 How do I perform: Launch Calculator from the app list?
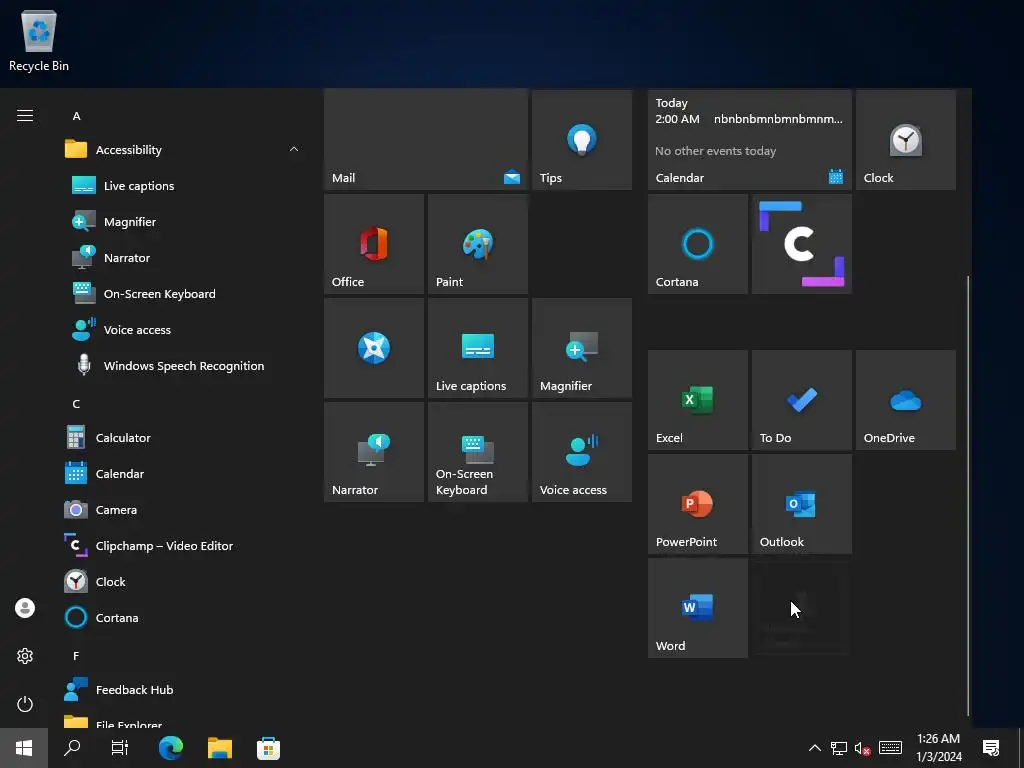tap(183, 438)
